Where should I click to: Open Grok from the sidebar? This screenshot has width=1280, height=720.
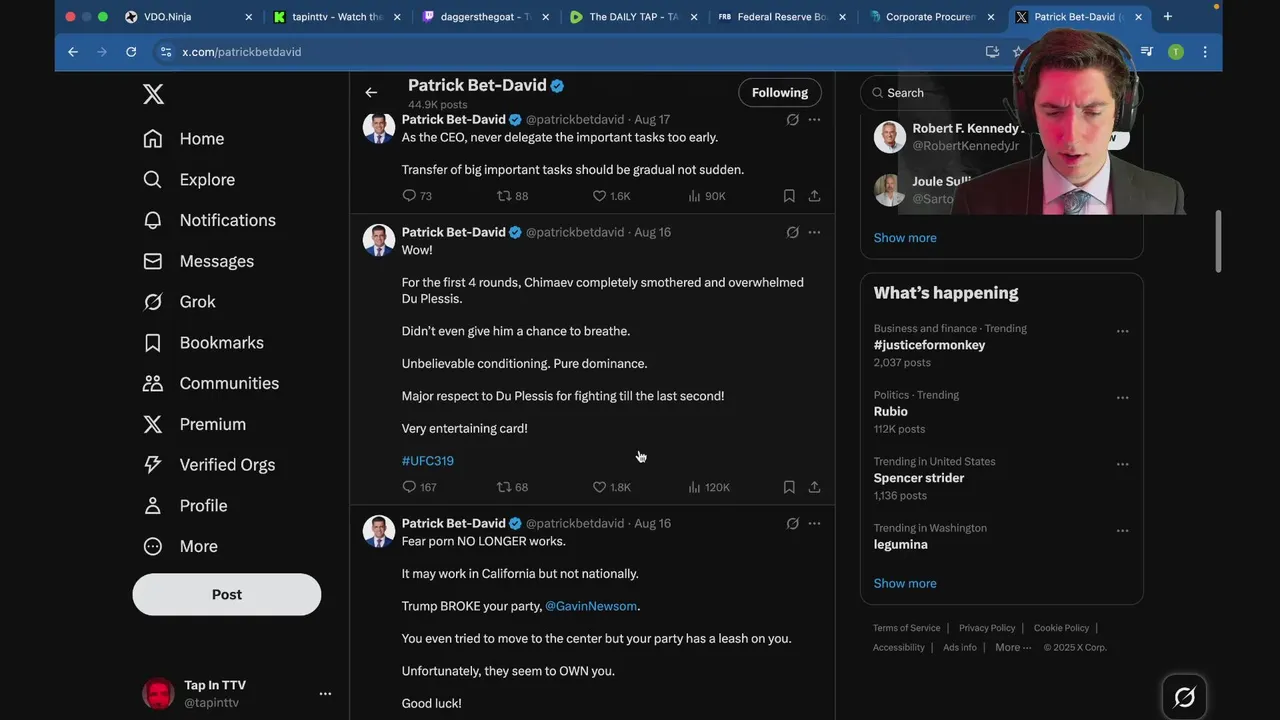(179, 302)
